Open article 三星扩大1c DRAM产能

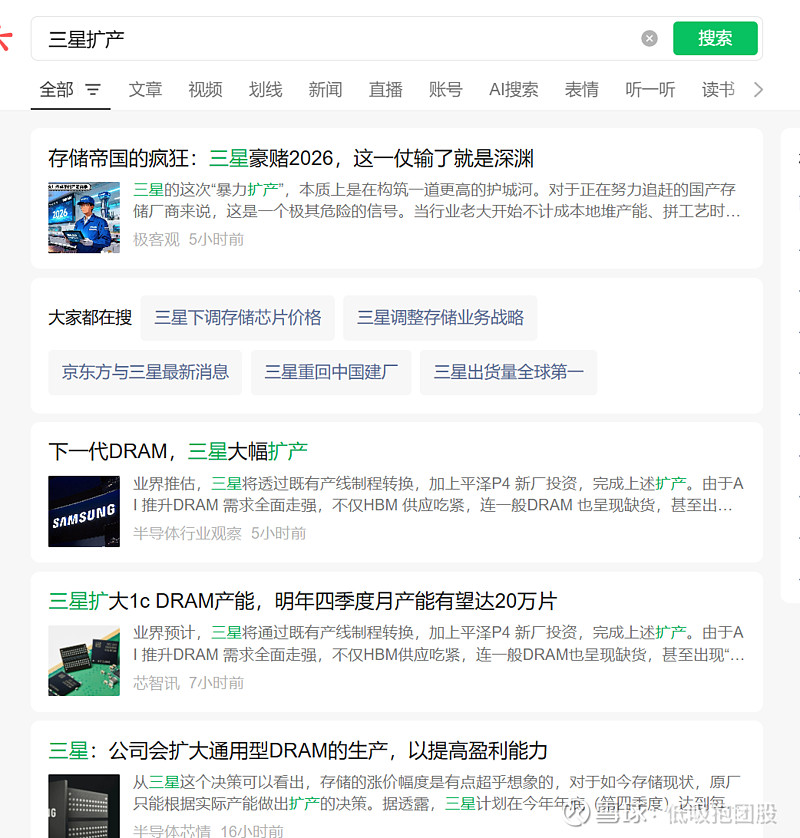tap(302, 601)
